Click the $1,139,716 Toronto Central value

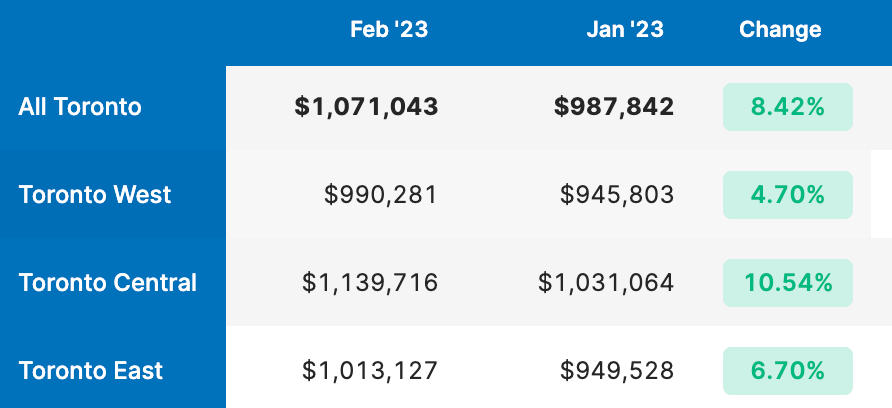point(370,283)
